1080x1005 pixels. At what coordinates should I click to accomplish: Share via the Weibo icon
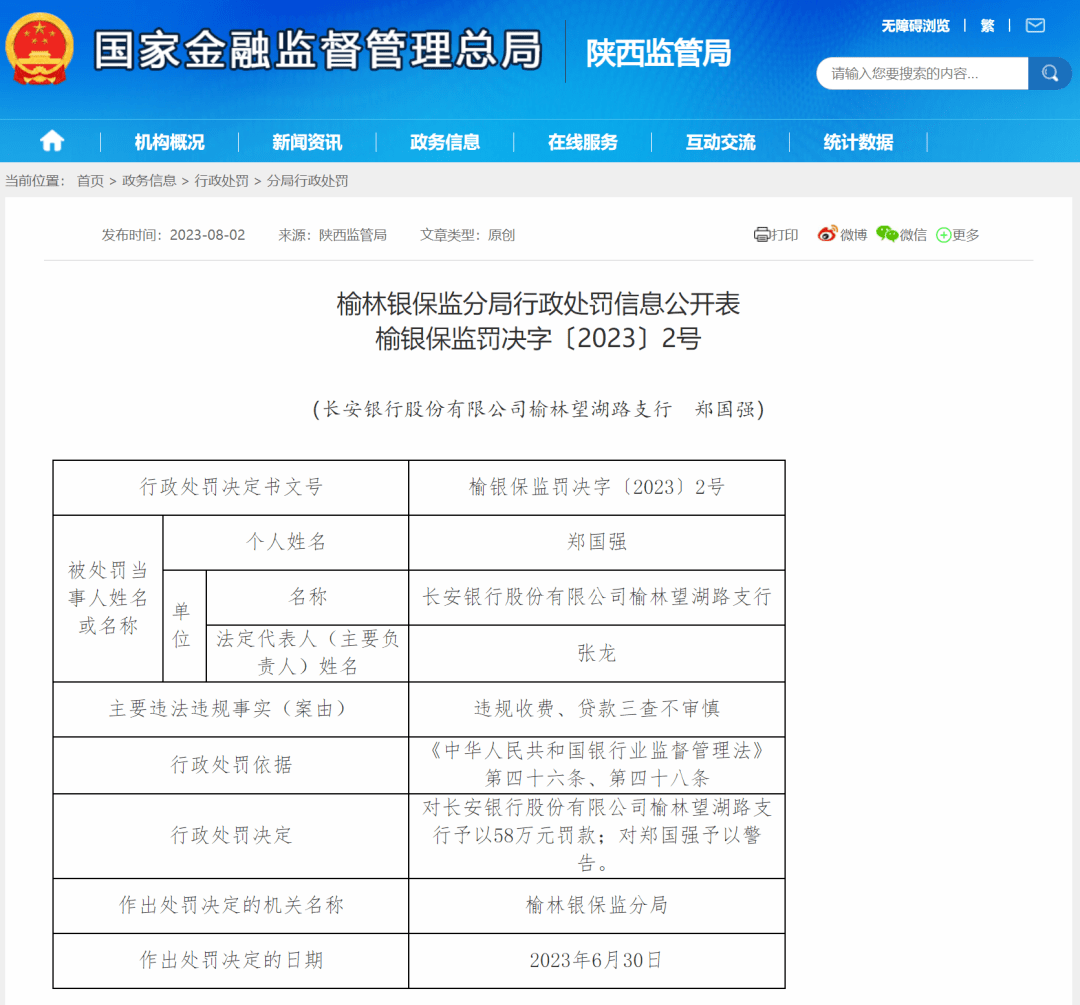[827, 235]
